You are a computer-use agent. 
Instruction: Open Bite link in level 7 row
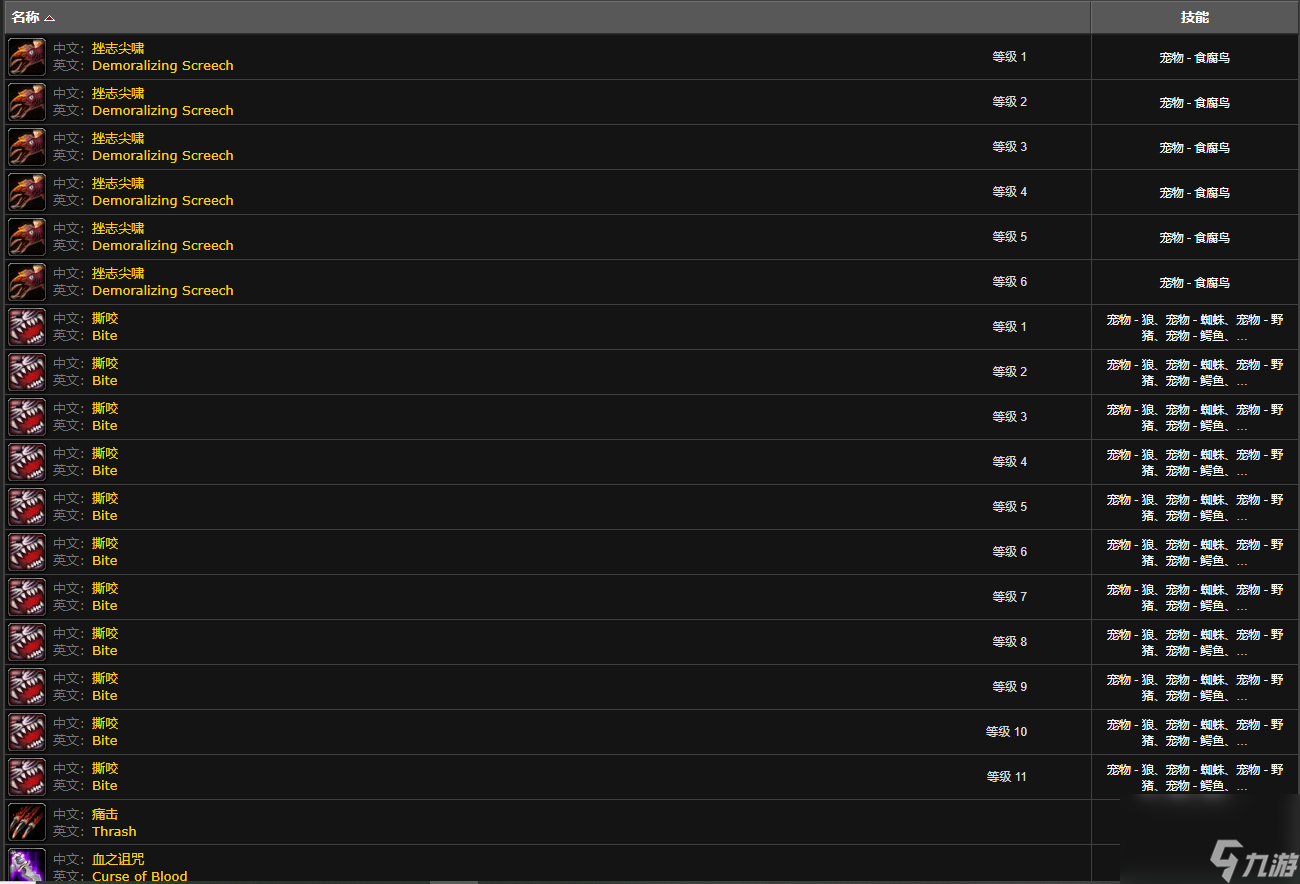point(105,606)
